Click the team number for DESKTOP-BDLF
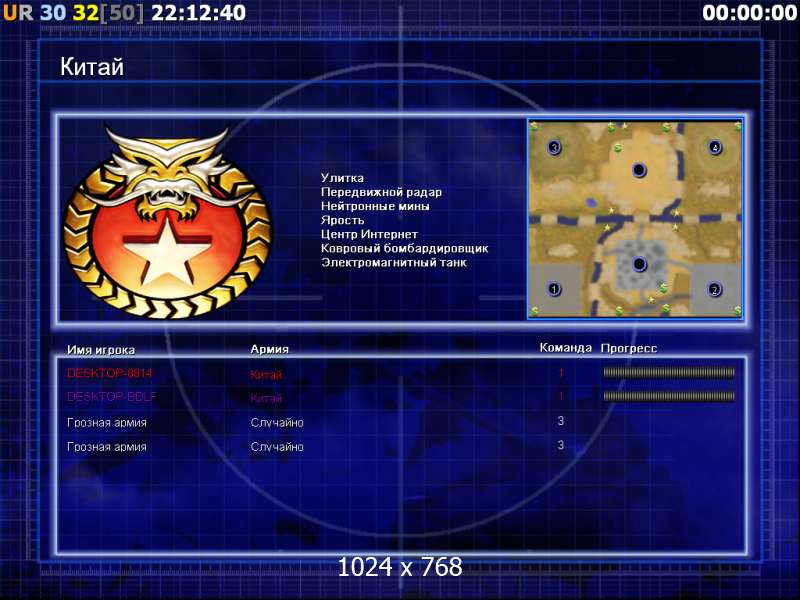 pos(561,396)
